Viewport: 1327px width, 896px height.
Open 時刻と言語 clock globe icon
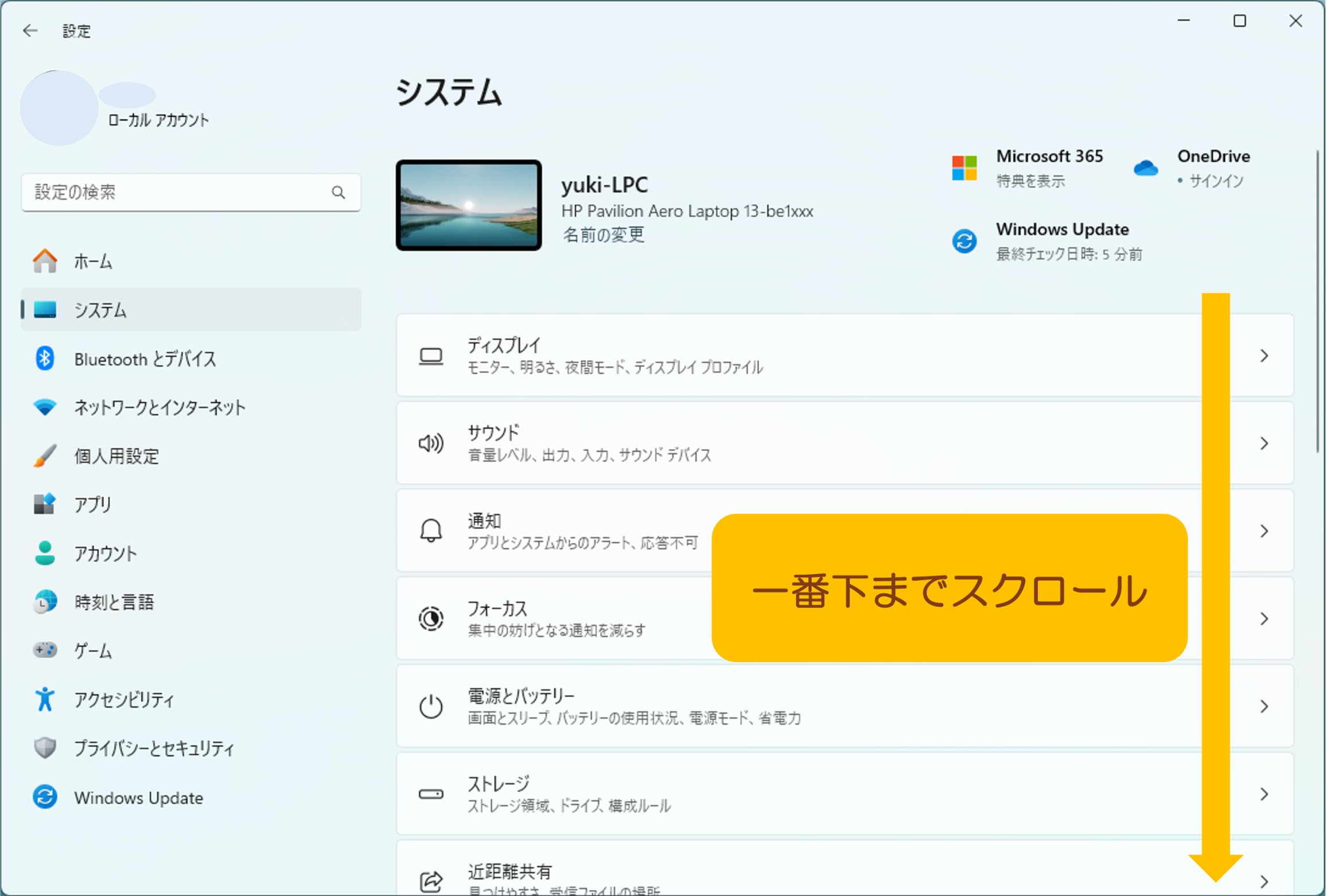tap(45, 602)
